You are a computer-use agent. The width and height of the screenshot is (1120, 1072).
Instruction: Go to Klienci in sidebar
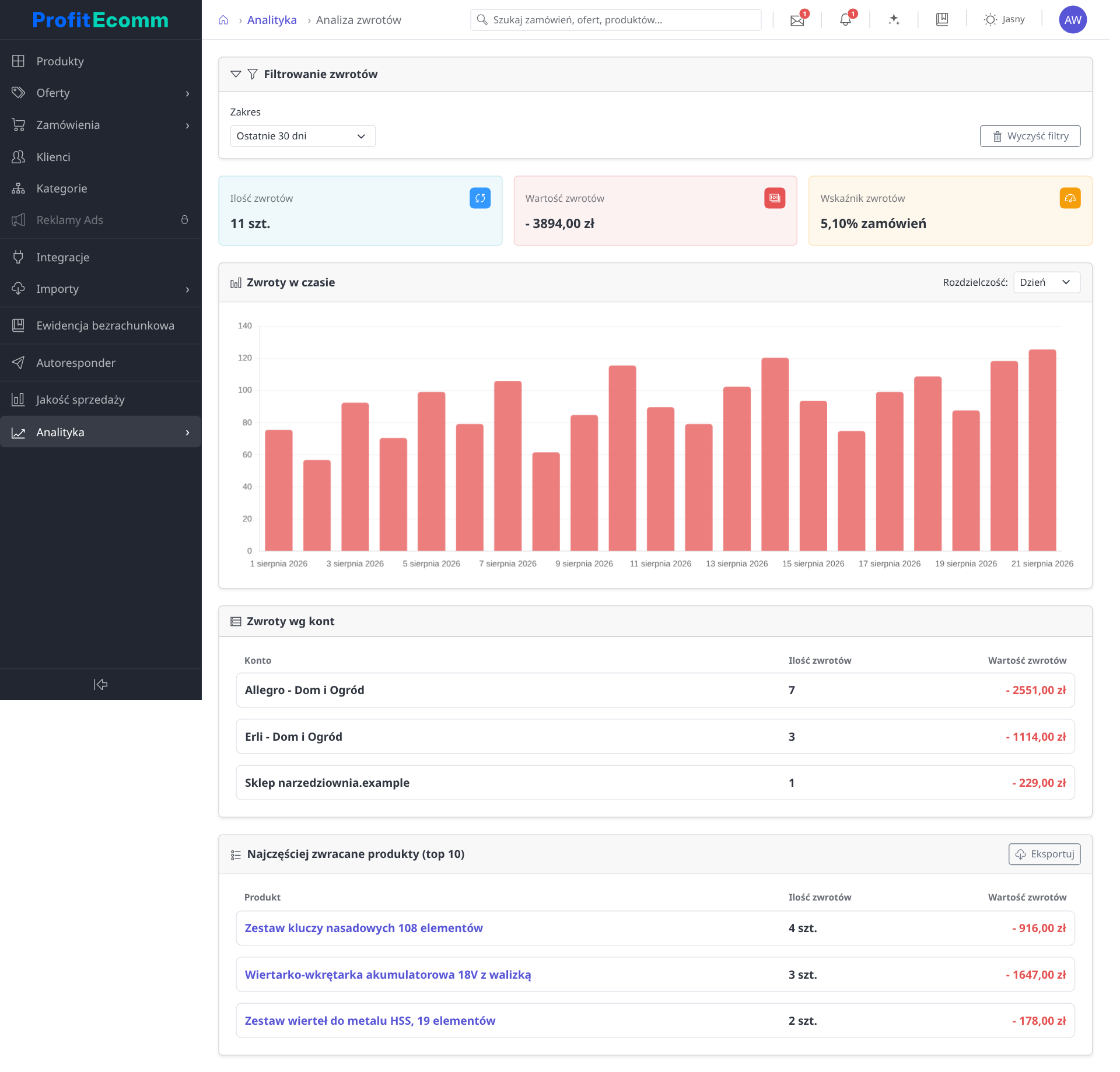point(100,157)
